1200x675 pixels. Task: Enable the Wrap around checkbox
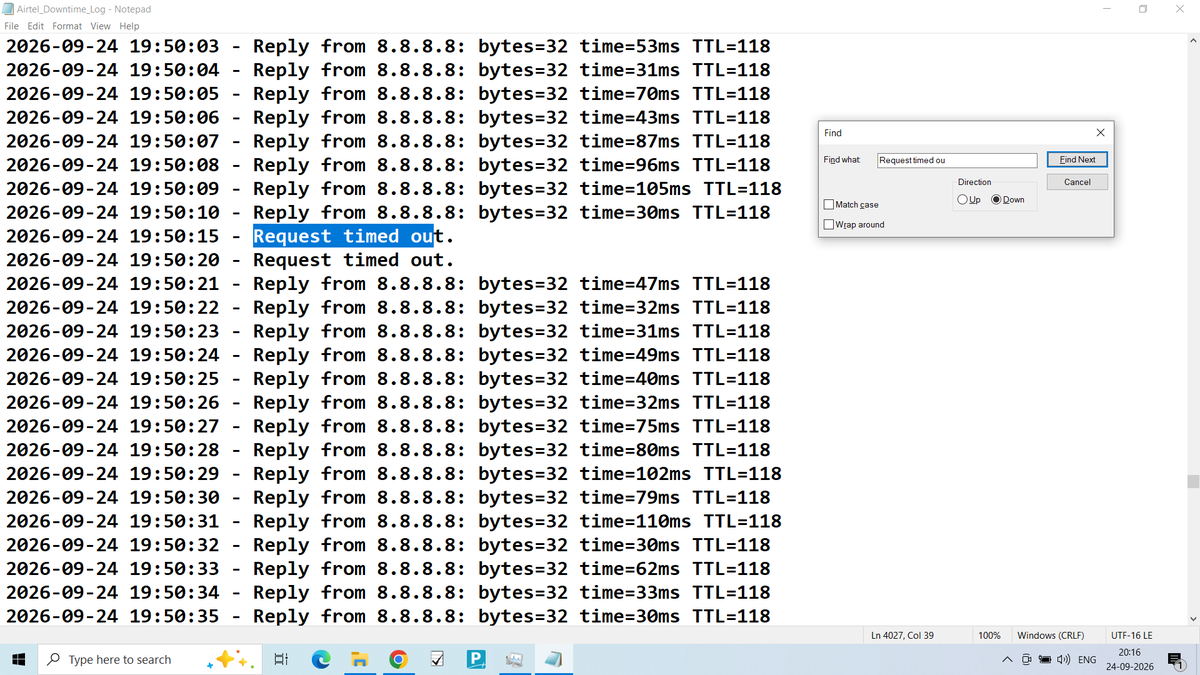pos(829,224)
